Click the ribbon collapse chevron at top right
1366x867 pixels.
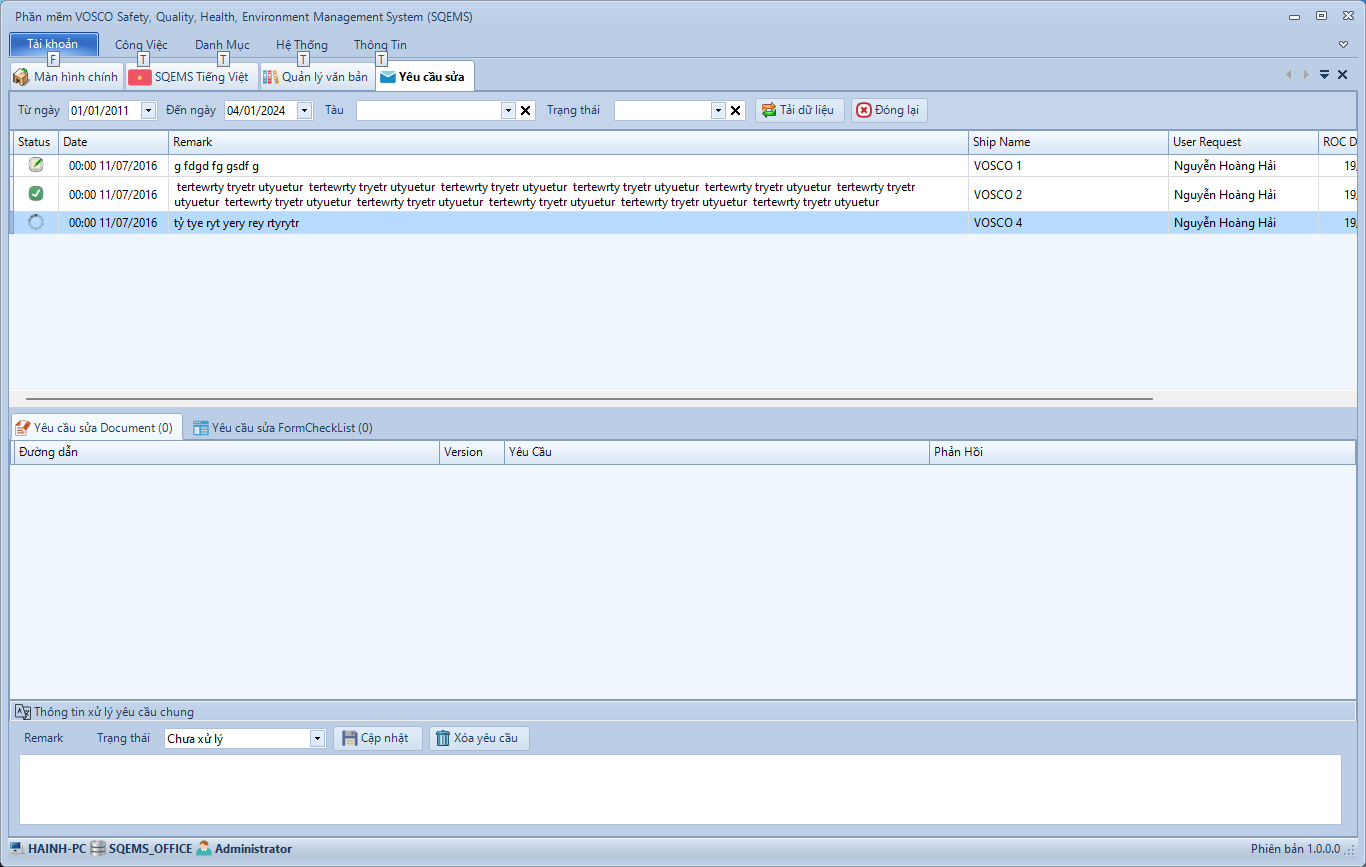click(x=1343, y=45)
